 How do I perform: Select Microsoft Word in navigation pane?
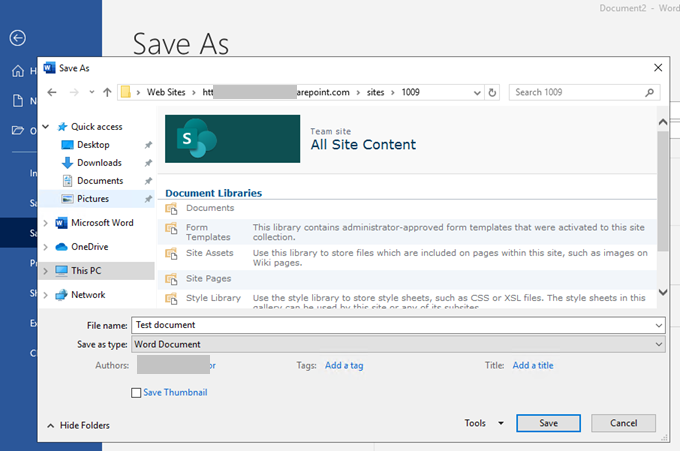(x=102, y=223)
